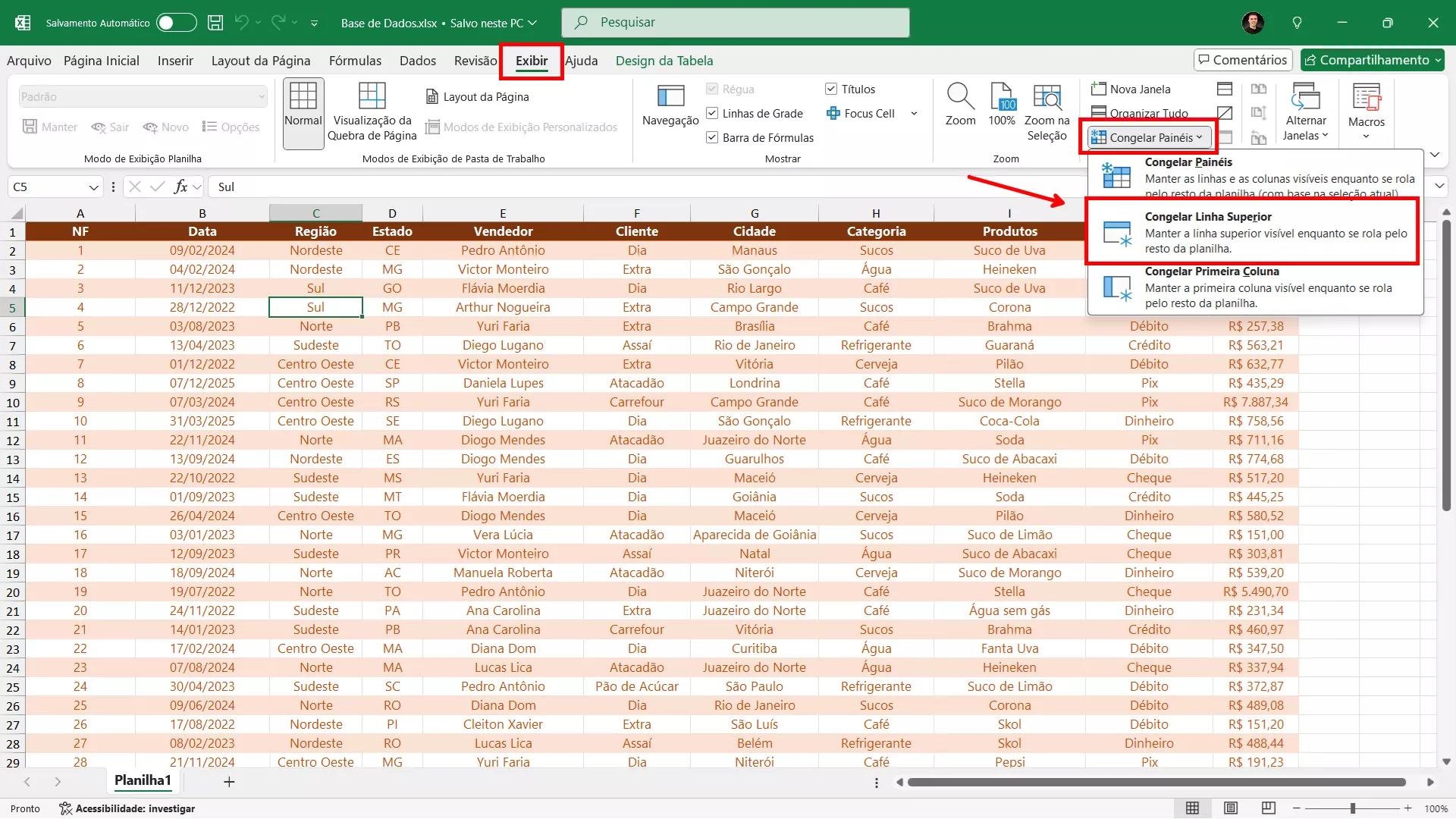The height and width of the screenshot is (819, 1456).
Task: Click Zoom na Seleção icon
Action: [x=1046, y=97]
